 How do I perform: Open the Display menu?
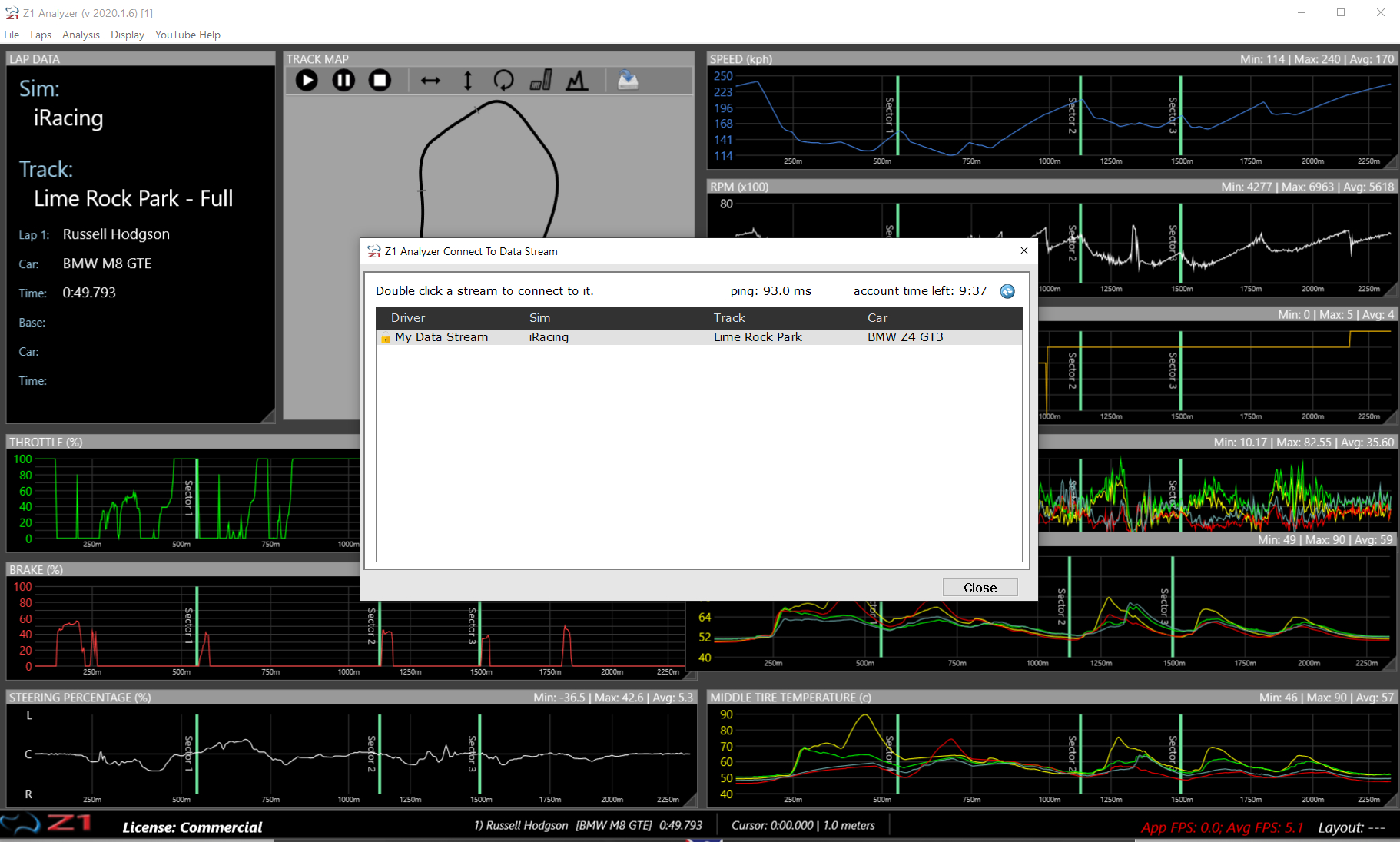pos(128,35)
